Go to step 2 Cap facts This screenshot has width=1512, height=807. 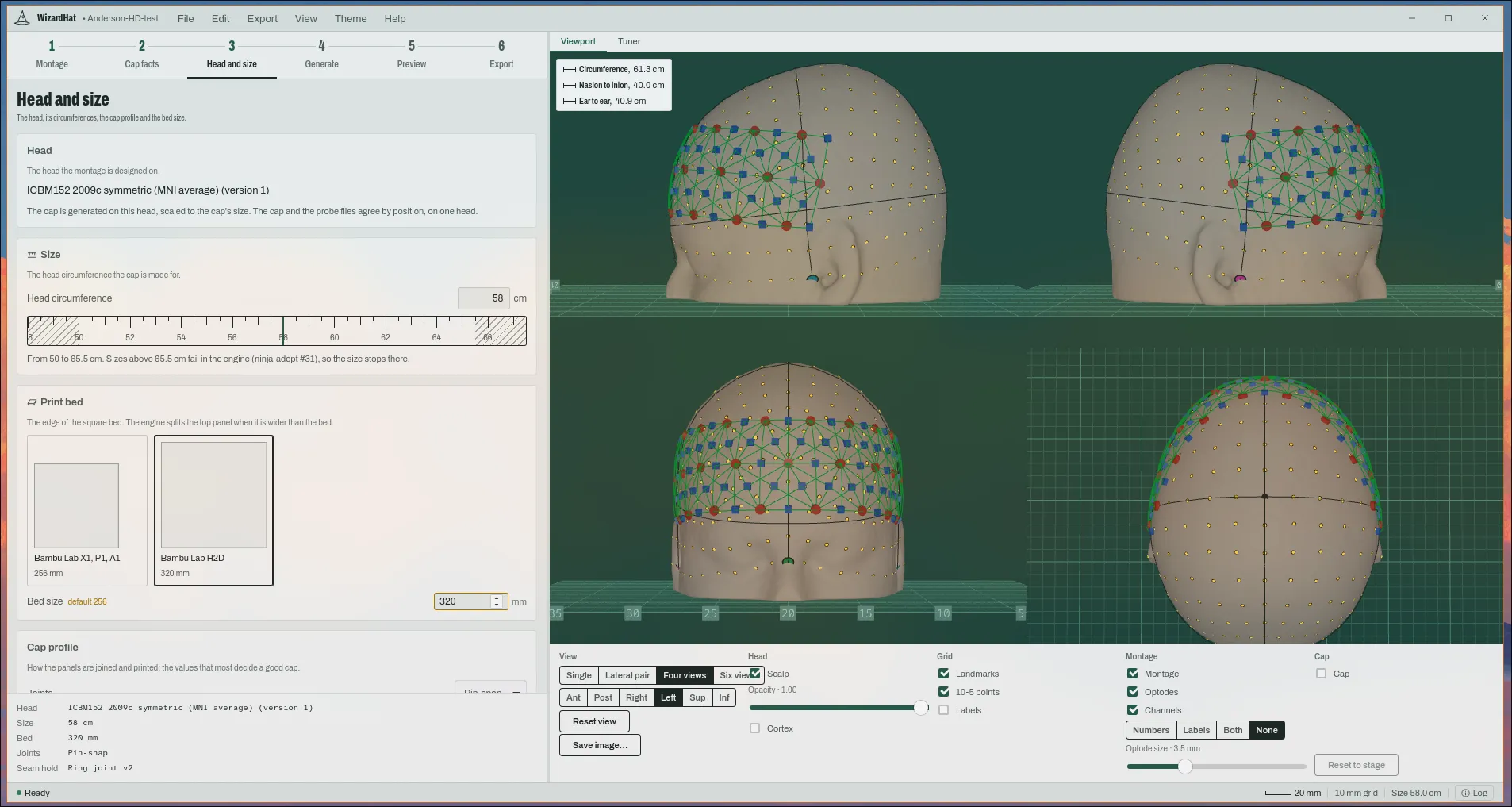(142, 55)
